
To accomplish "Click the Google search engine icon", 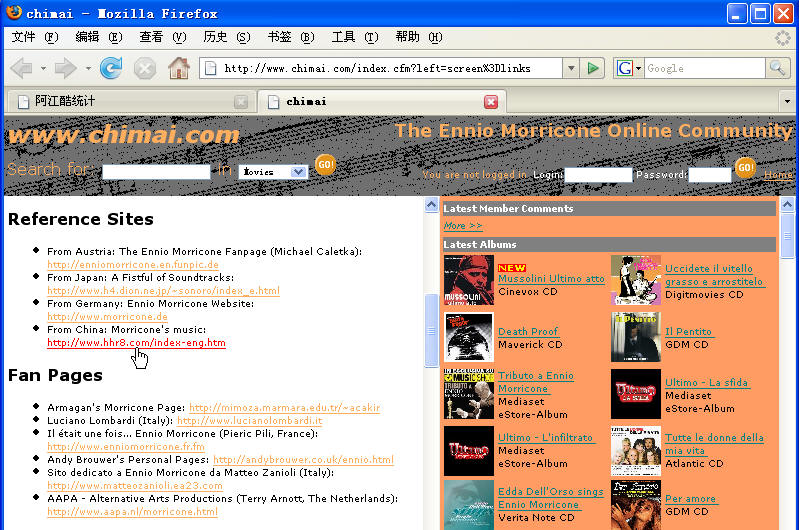I will click(x=624, y=68).
